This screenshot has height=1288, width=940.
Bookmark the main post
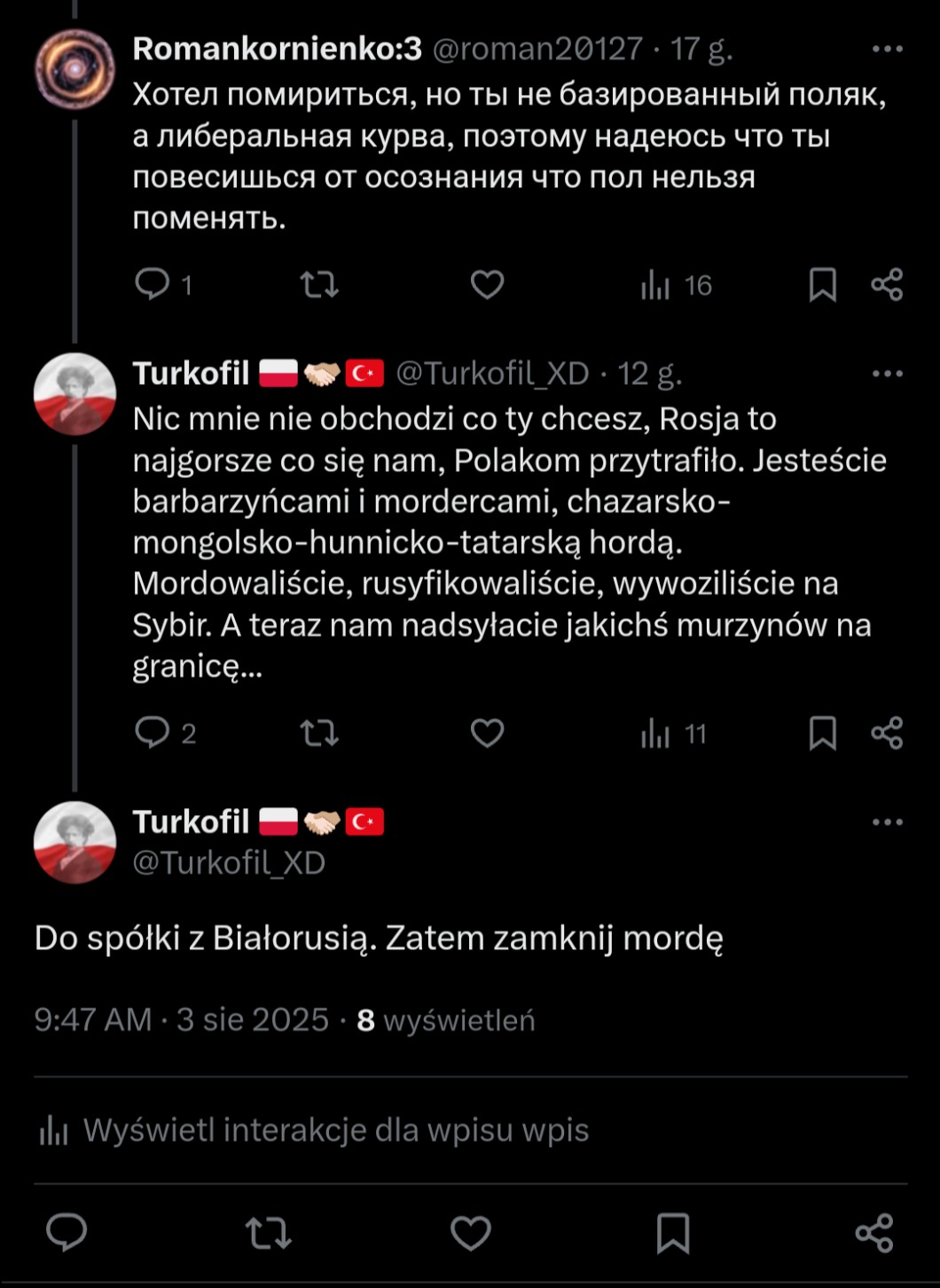(672, 1233)
